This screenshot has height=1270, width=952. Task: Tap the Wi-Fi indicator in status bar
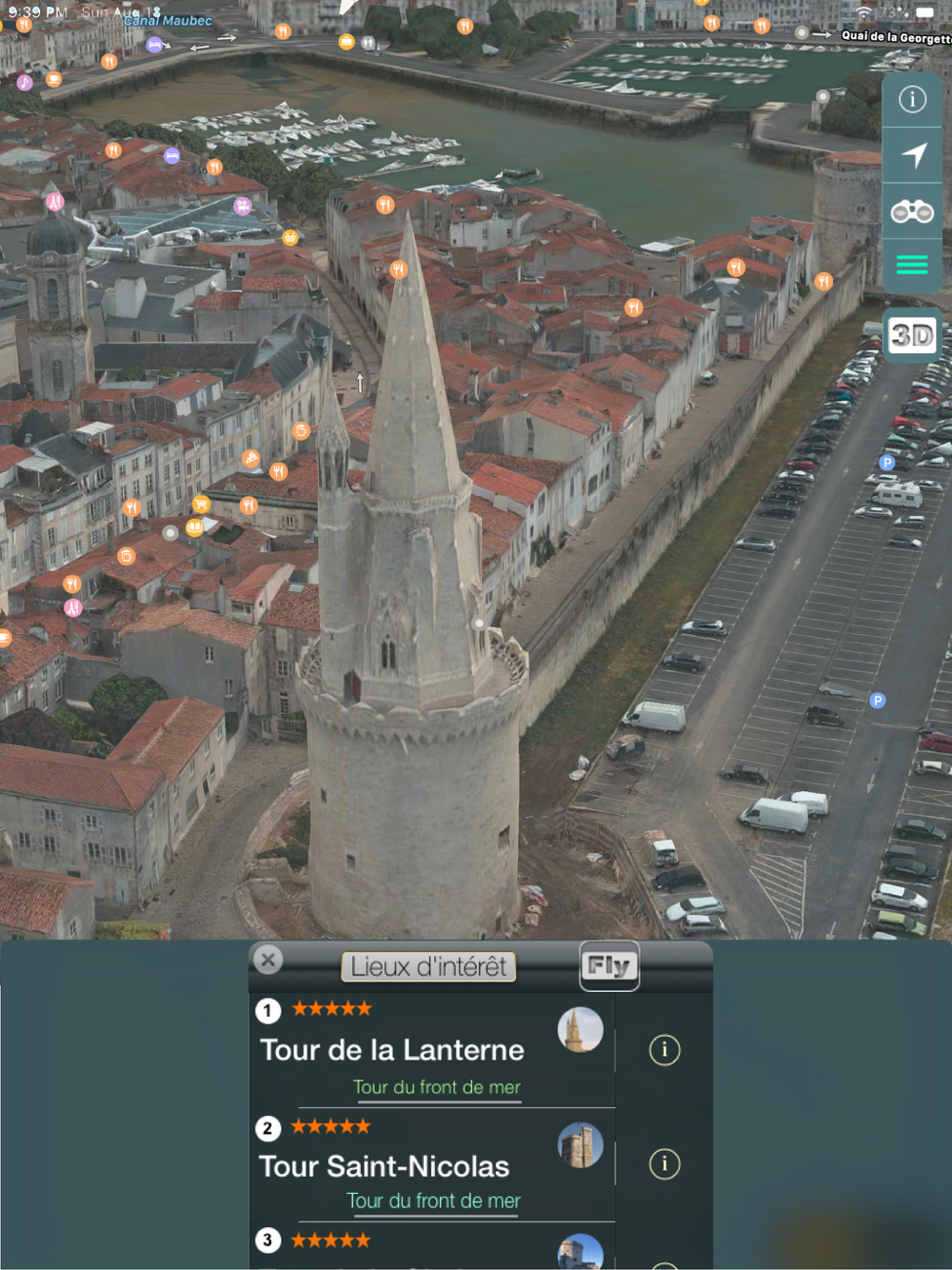863,12
